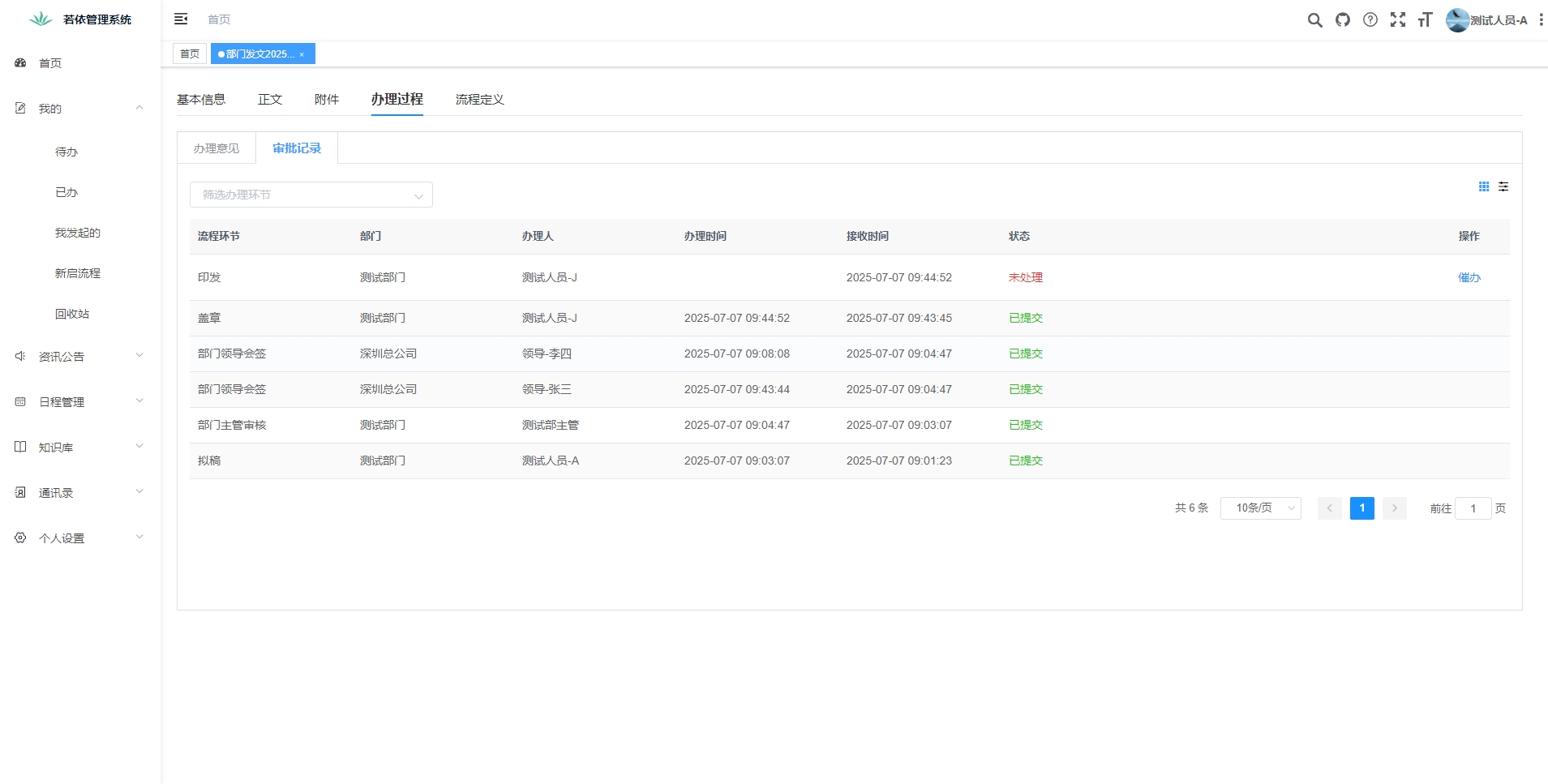1548x784 pixels.
Task: Open 新启流程 in the sidebar
Action: coord(78,273)
